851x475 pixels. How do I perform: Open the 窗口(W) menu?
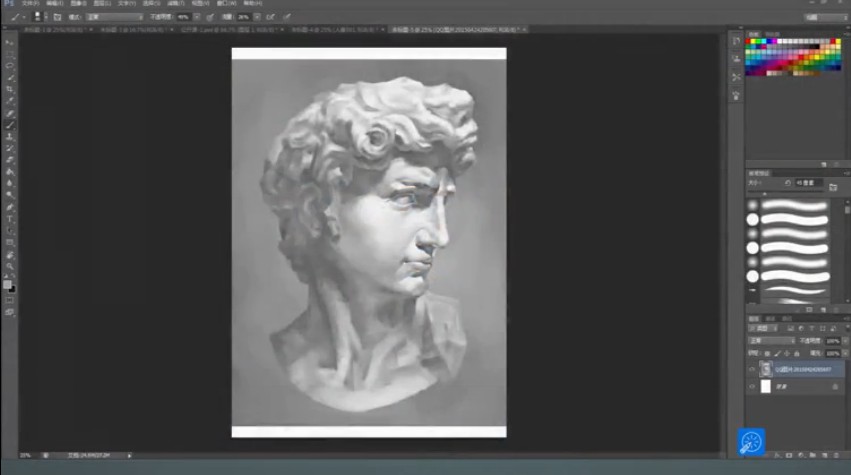tap(226, 3)
